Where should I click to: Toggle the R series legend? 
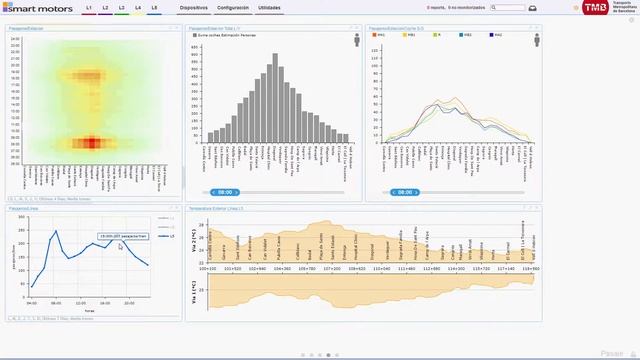tap(437, 35)
